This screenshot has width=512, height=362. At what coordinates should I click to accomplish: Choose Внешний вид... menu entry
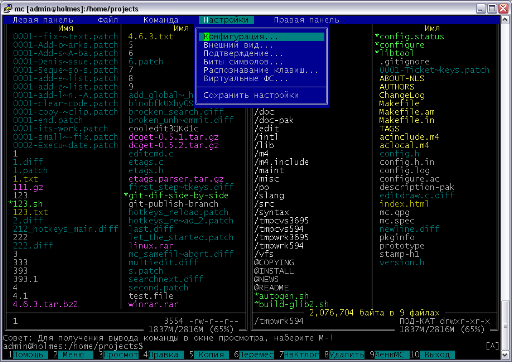pyautogui.click(x=238, y=45)
